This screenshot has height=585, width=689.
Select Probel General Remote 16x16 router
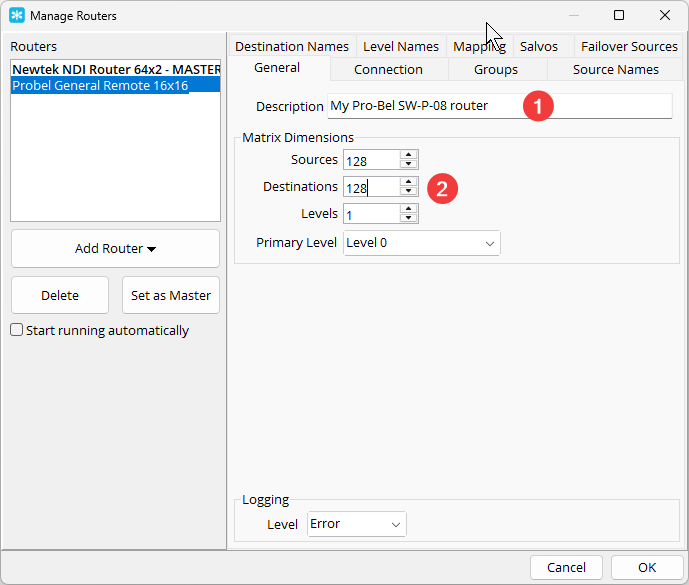(116, 85)
